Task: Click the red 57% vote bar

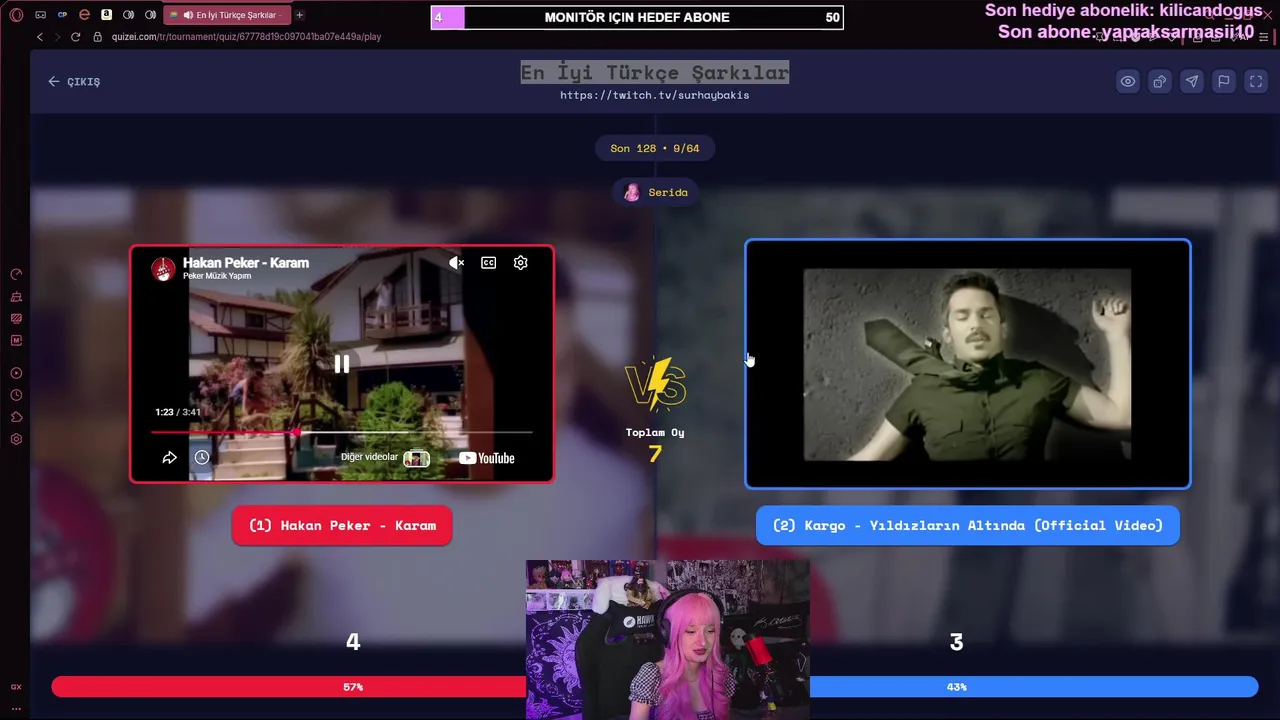Action: 289,687
